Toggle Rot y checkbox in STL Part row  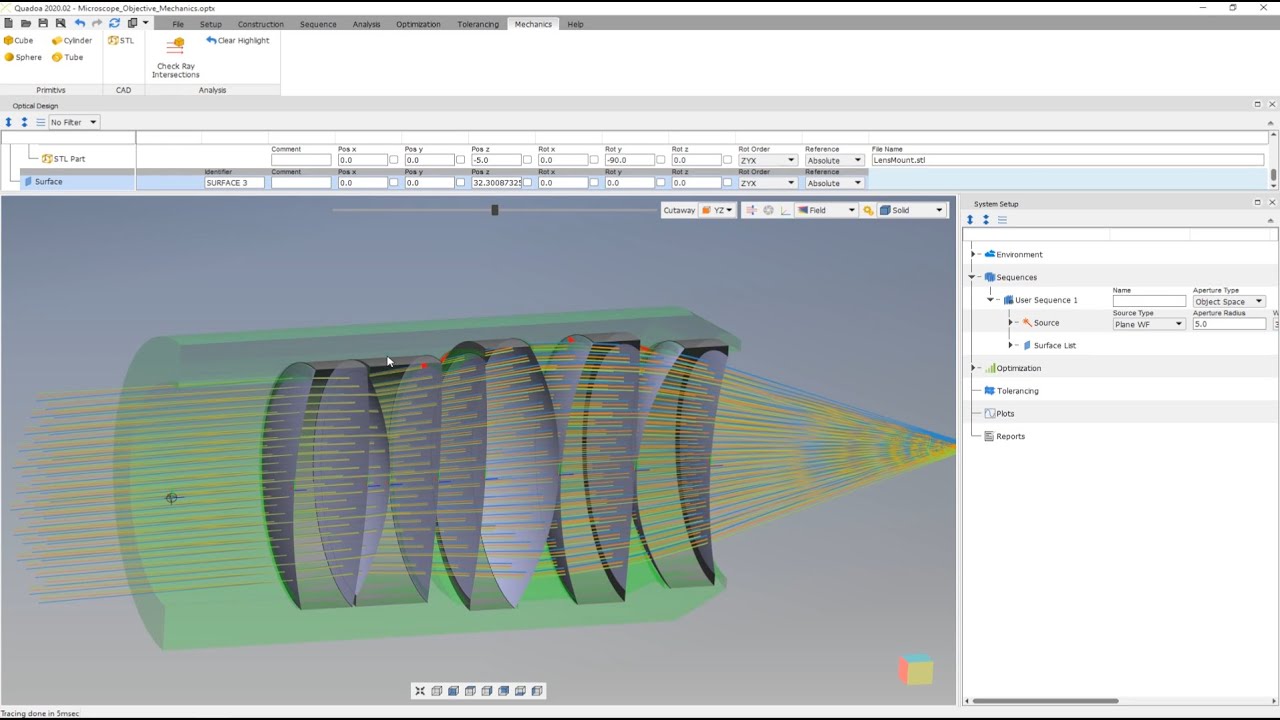660,160
